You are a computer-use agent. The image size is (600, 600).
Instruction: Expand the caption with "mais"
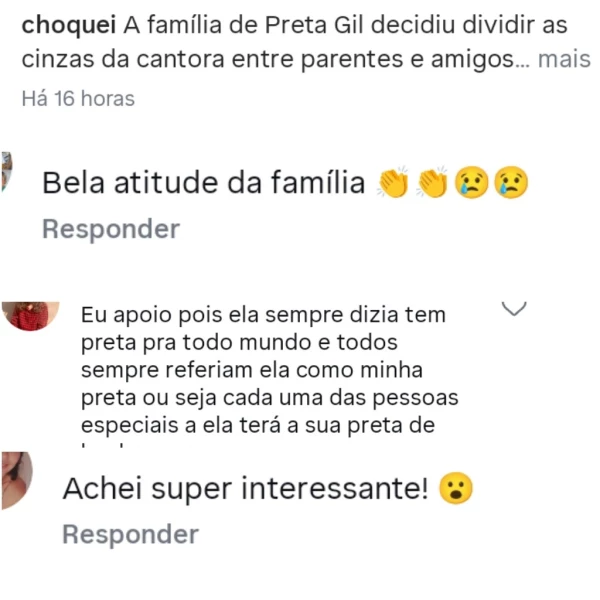point(564,60)
